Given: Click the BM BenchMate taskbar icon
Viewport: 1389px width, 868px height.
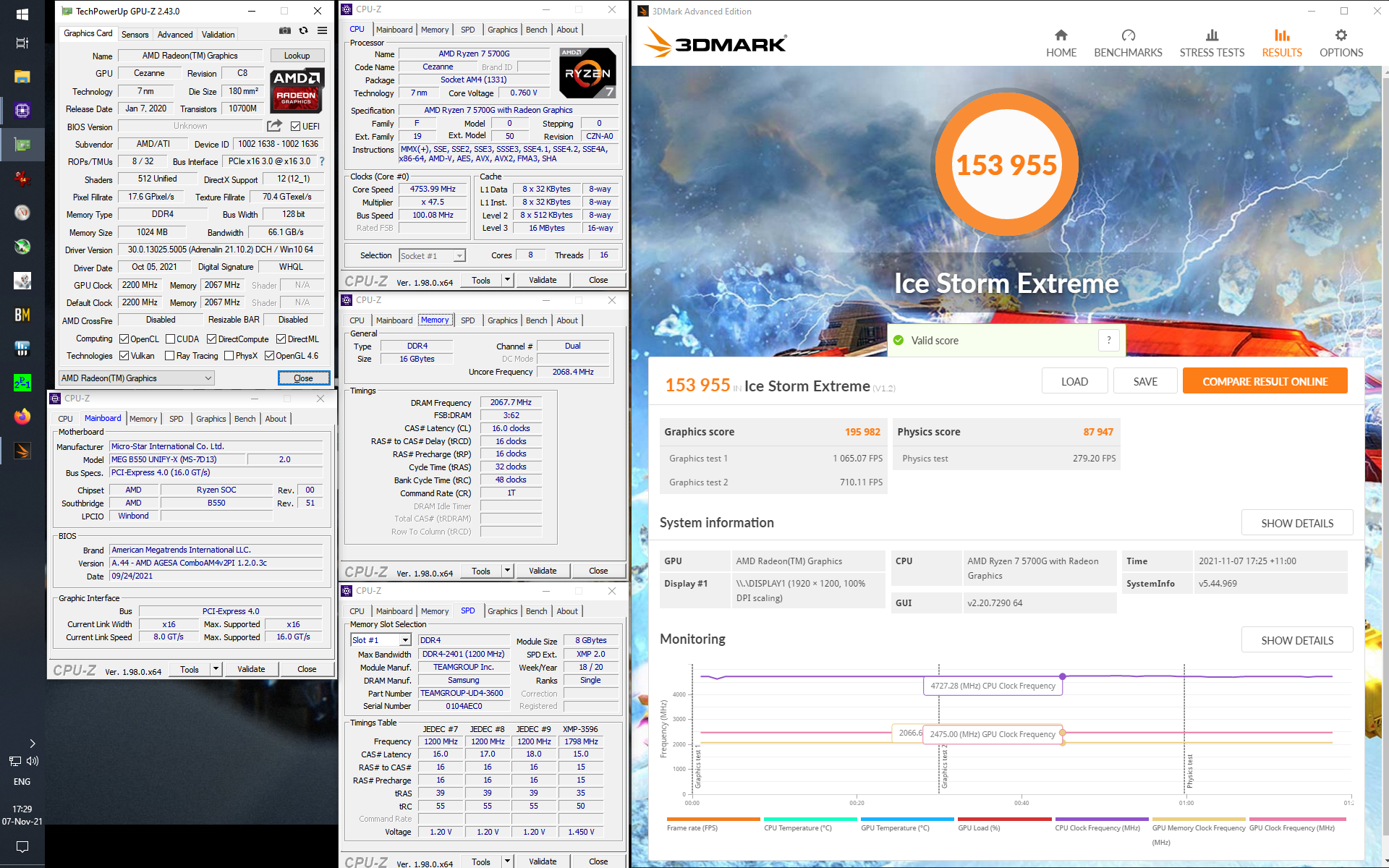Looking at the screenshot, I should (x=22, y=315).
